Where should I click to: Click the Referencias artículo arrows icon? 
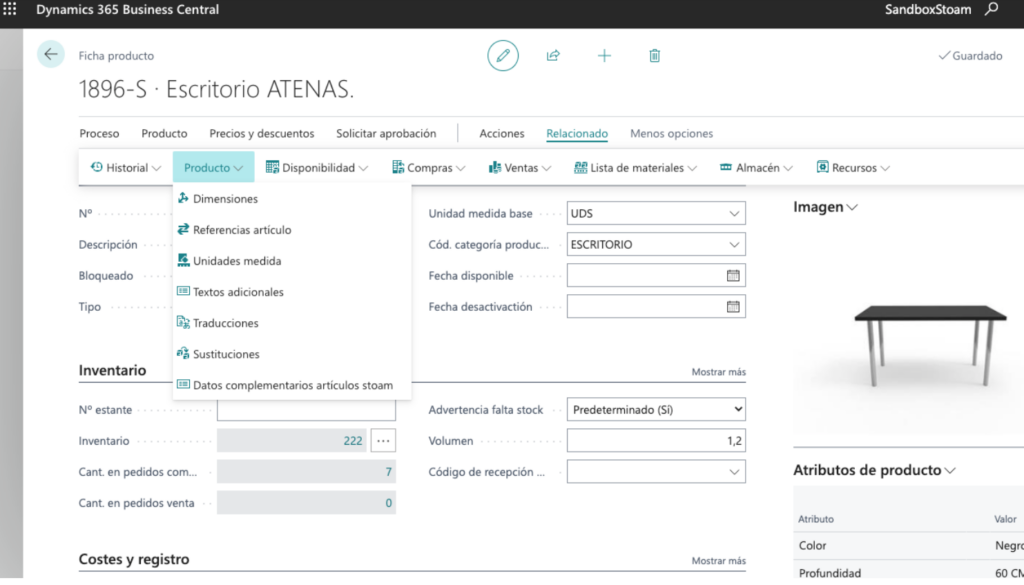pyautogui.click(x=183, y=229)
